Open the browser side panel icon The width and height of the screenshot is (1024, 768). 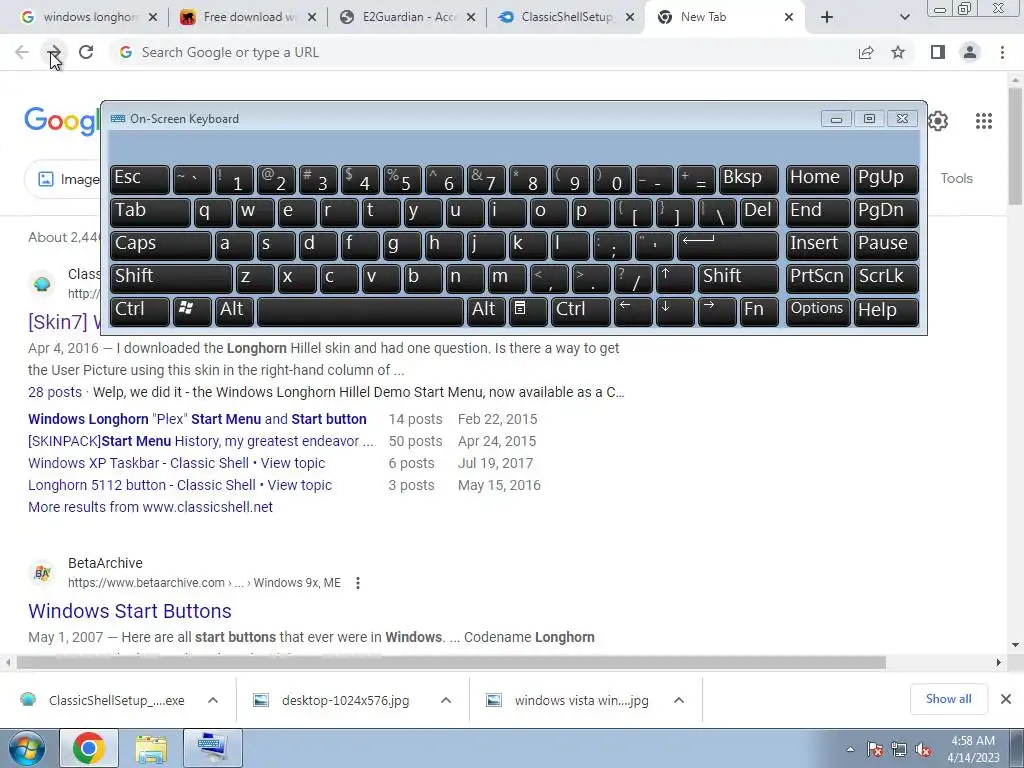[x=938, y=52]
